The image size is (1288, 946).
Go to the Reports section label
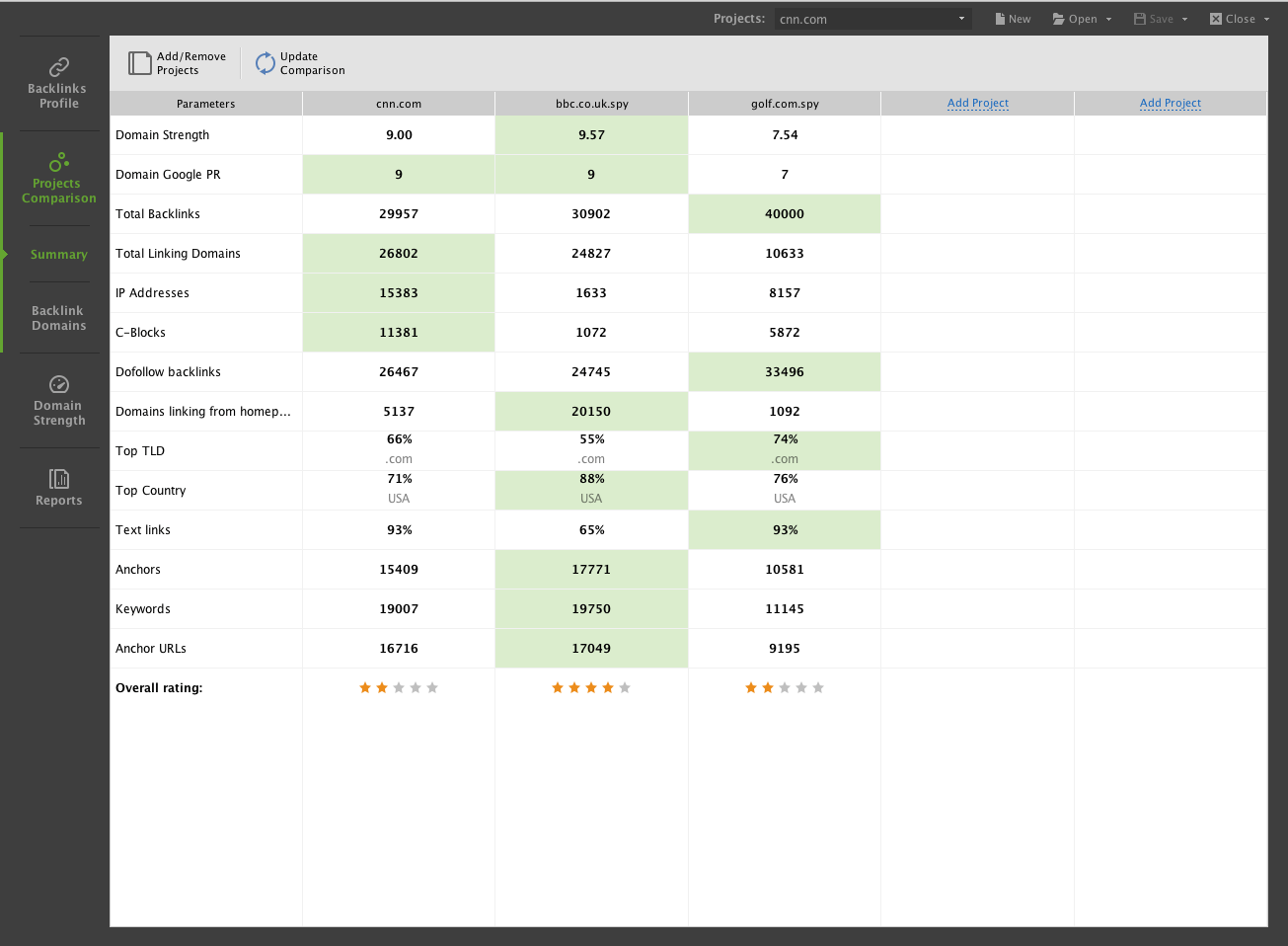pos(59,501)
